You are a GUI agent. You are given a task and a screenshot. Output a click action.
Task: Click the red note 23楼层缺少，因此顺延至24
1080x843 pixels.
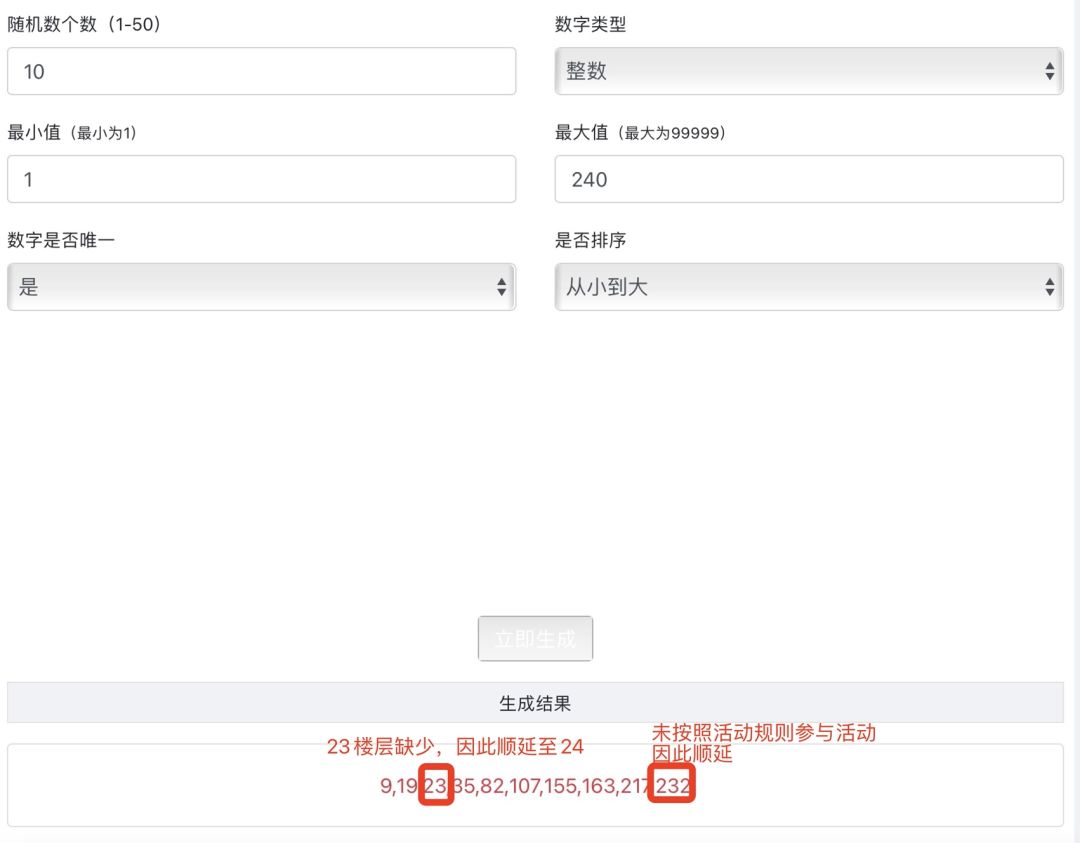(455, 746)
